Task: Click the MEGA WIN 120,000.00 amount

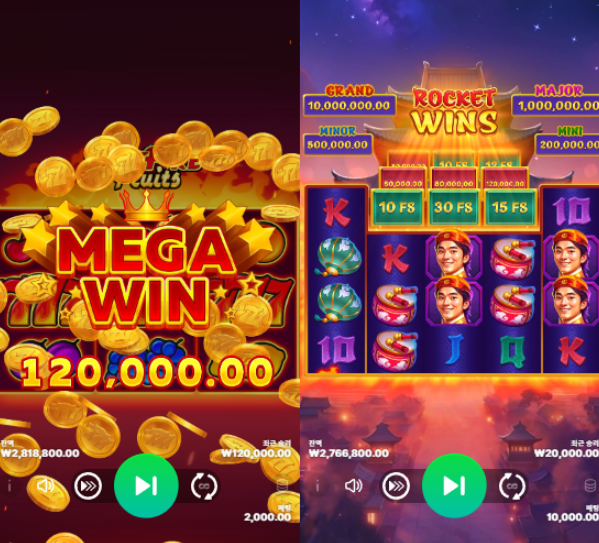Action: [x=148, y=372]
